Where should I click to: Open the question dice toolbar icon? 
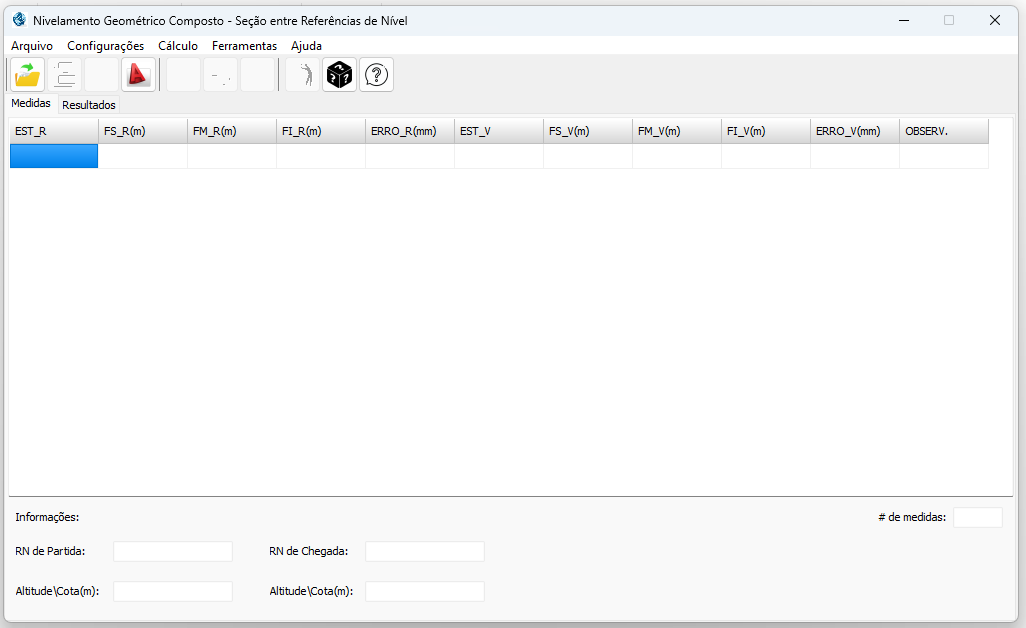338,74
